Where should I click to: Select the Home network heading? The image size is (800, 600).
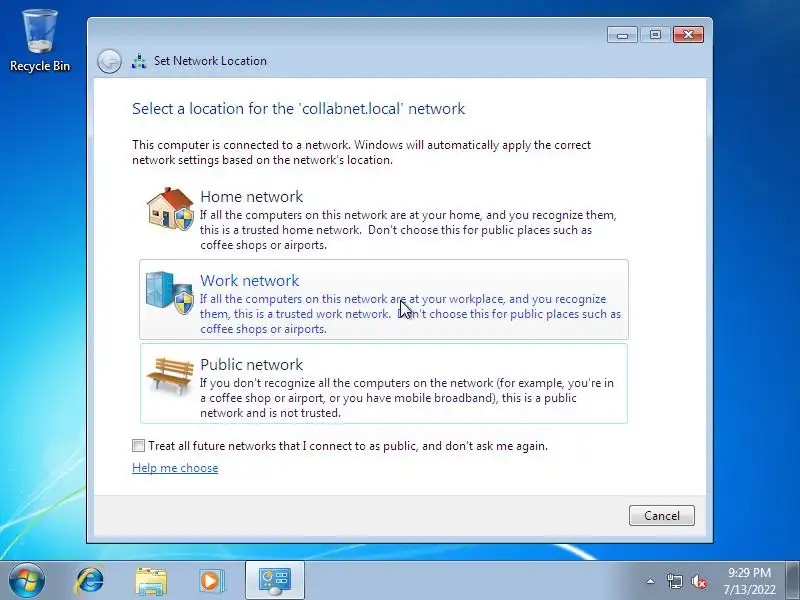[252, 196]
